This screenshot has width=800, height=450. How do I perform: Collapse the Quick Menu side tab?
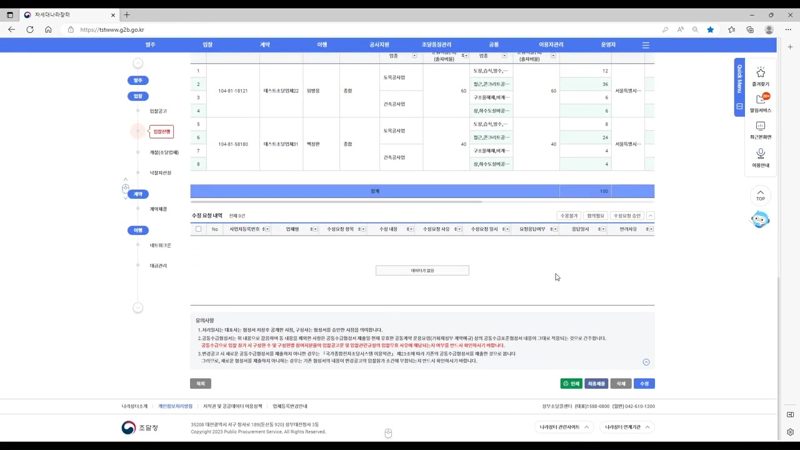click(739, 87)
